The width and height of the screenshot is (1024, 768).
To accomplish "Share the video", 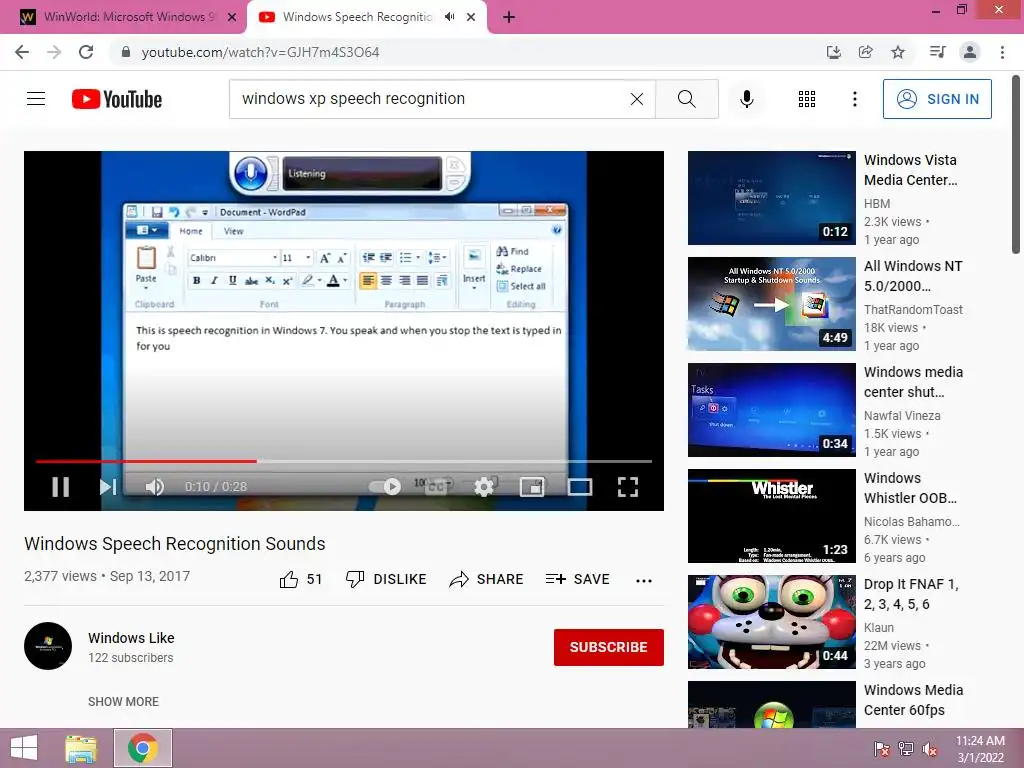I will click(487, 579).
